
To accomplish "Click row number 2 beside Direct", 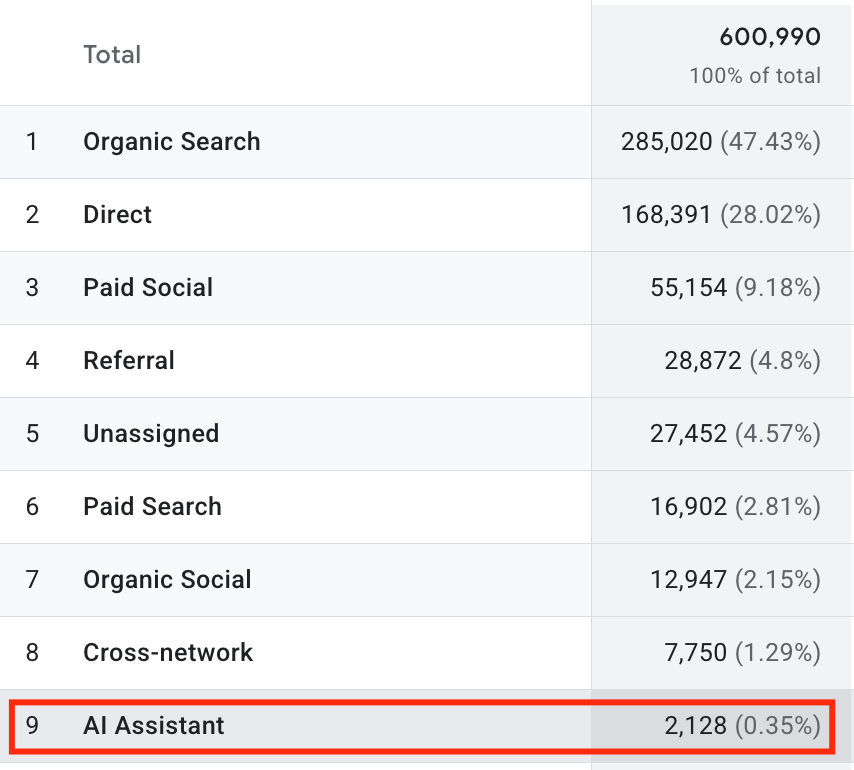I will (32, 215).
